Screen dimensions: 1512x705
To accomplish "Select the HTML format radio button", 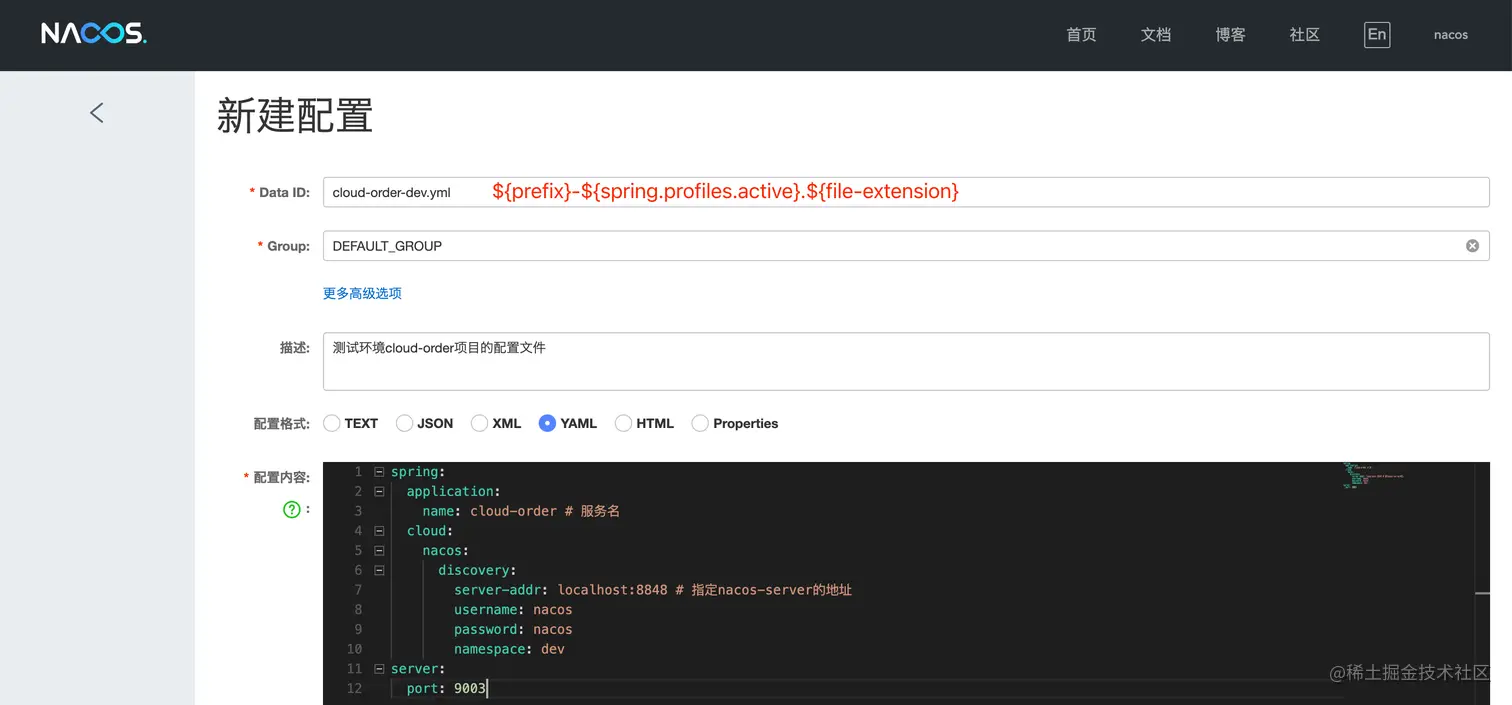I will 623,423.
